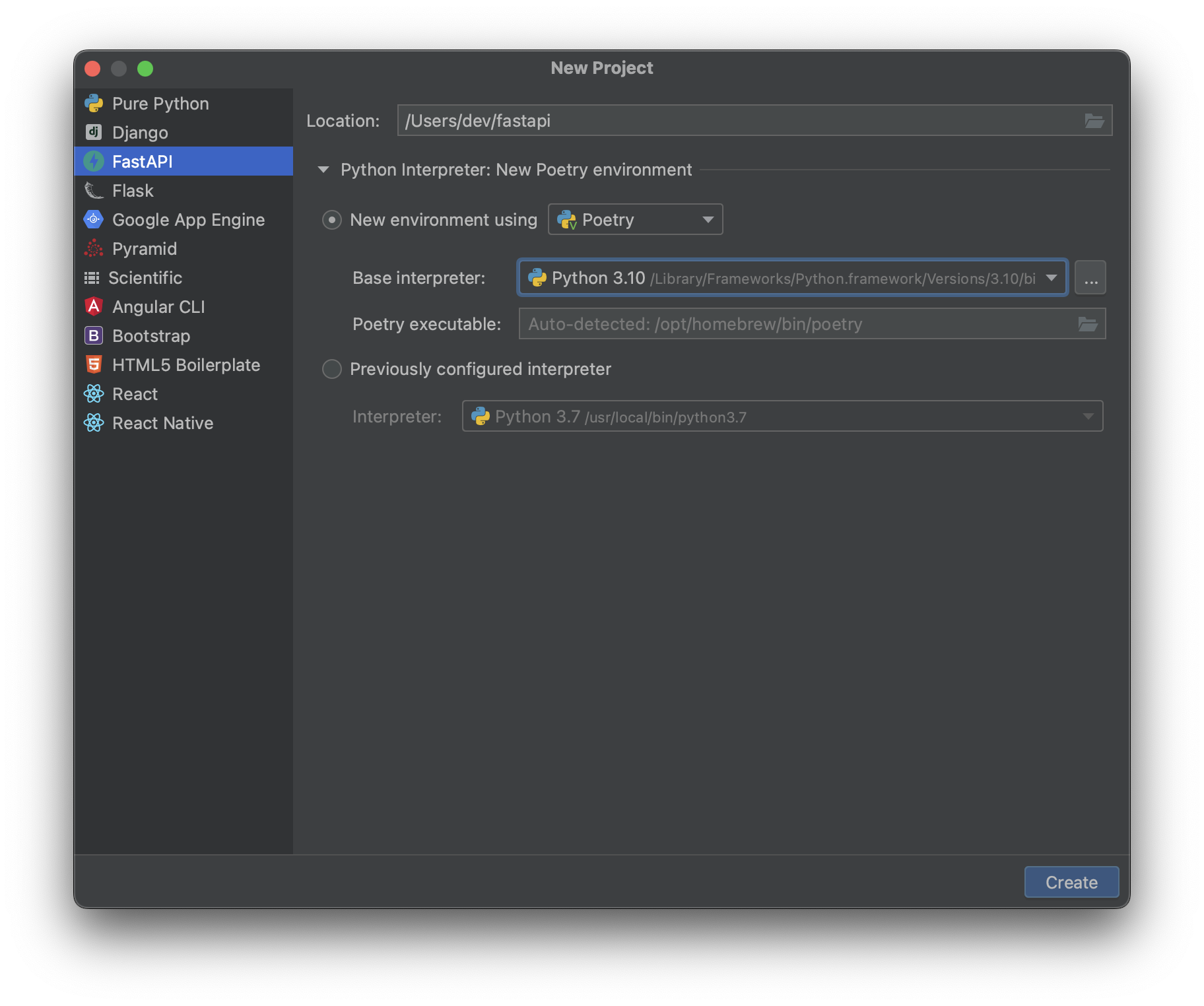Viewport: 1204px width, 1006px height.
Task: Click the React Native atom icon
Action: (x=94, y=422)
